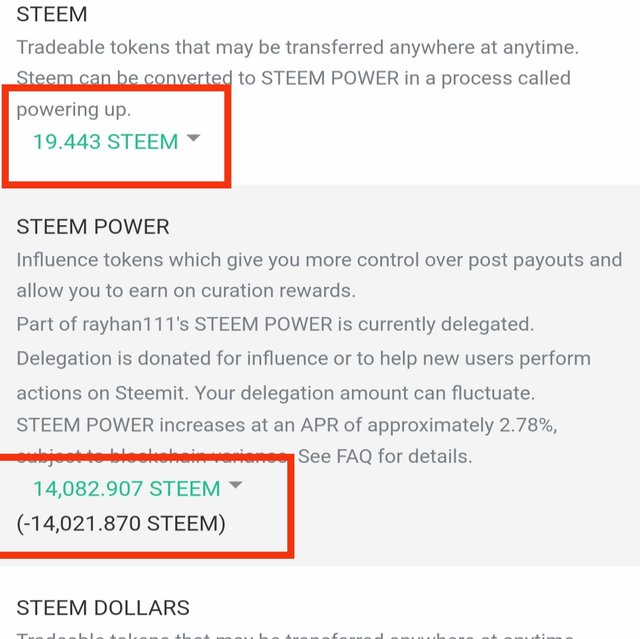This screenshot has width=640, height=639.
Task: Click the 'Influence tokens which give you more control' line
Action: pyautogui.click(x=319, y=260)
